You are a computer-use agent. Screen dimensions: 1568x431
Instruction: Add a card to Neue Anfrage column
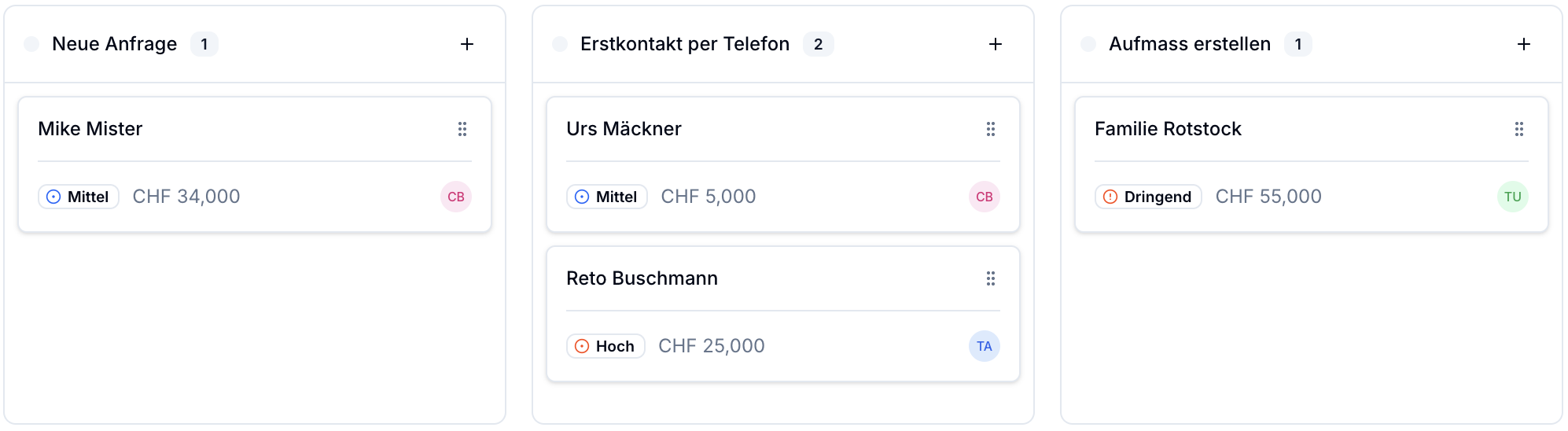point(467,44)
